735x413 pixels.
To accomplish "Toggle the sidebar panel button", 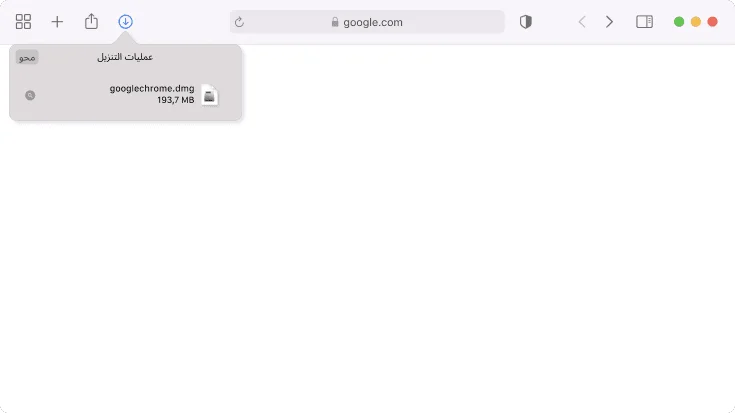I will 644,22.
